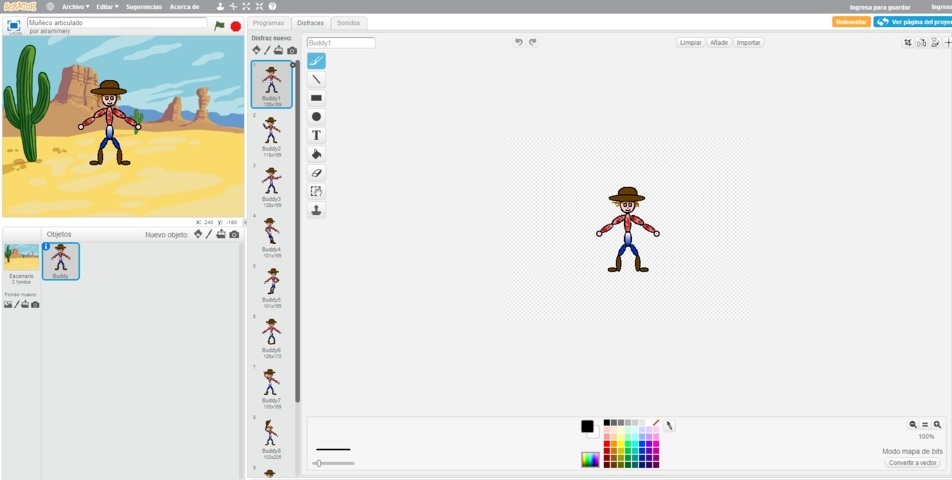The image size is (952, 480).
Task: Click the Limpiar button
Action: tap(690, 43)
